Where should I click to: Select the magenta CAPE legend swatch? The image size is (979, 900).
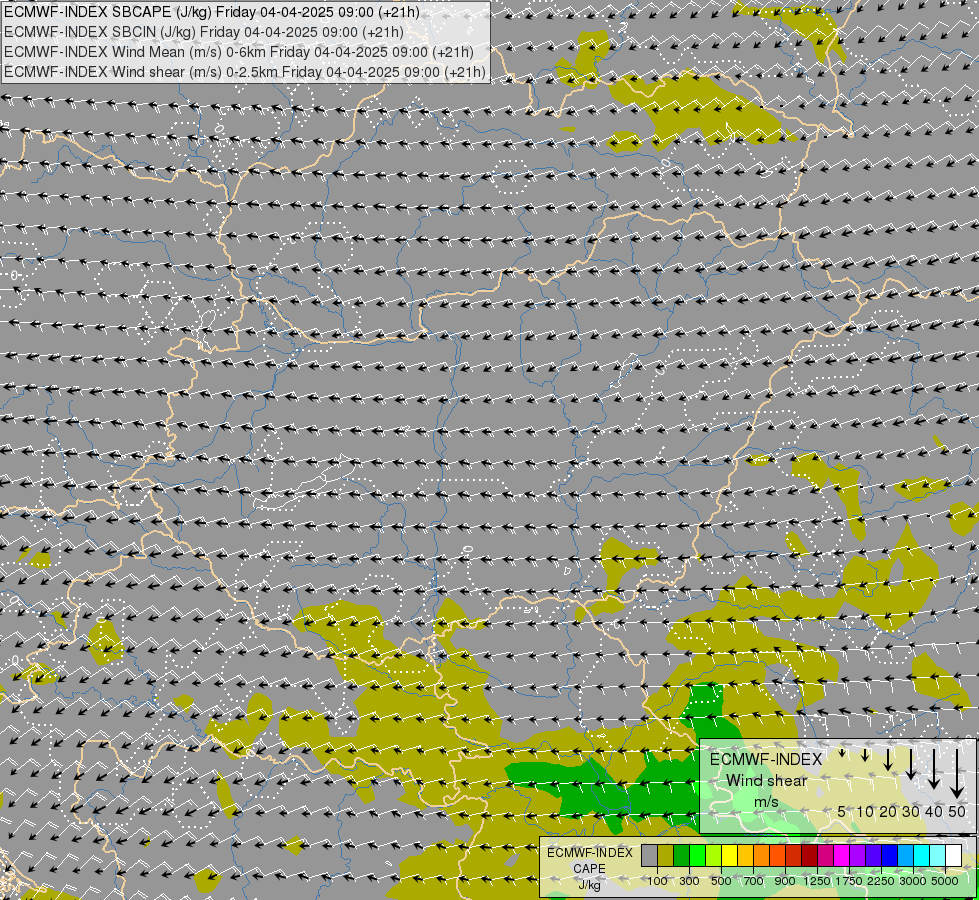coord(842,855)
